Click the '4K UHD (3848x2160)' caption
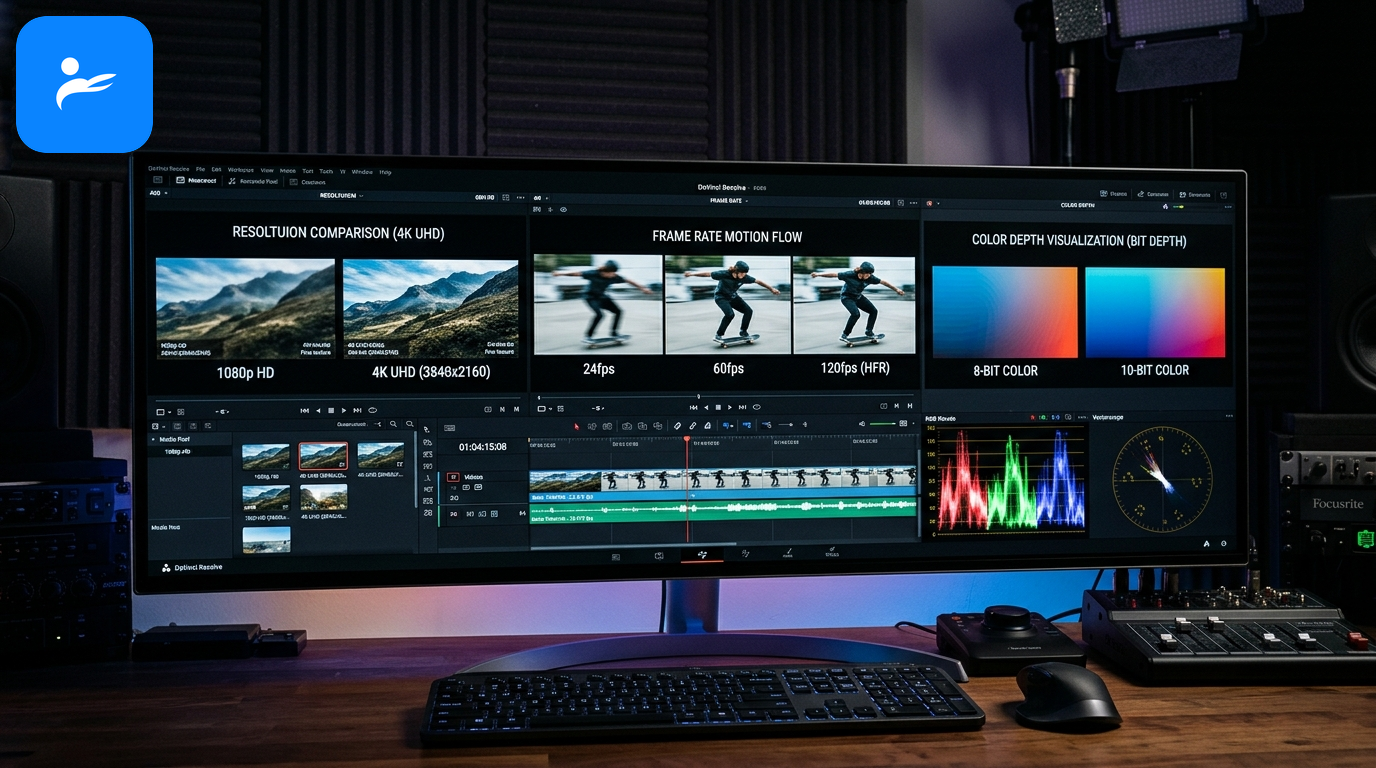 [x=430, y=373]
